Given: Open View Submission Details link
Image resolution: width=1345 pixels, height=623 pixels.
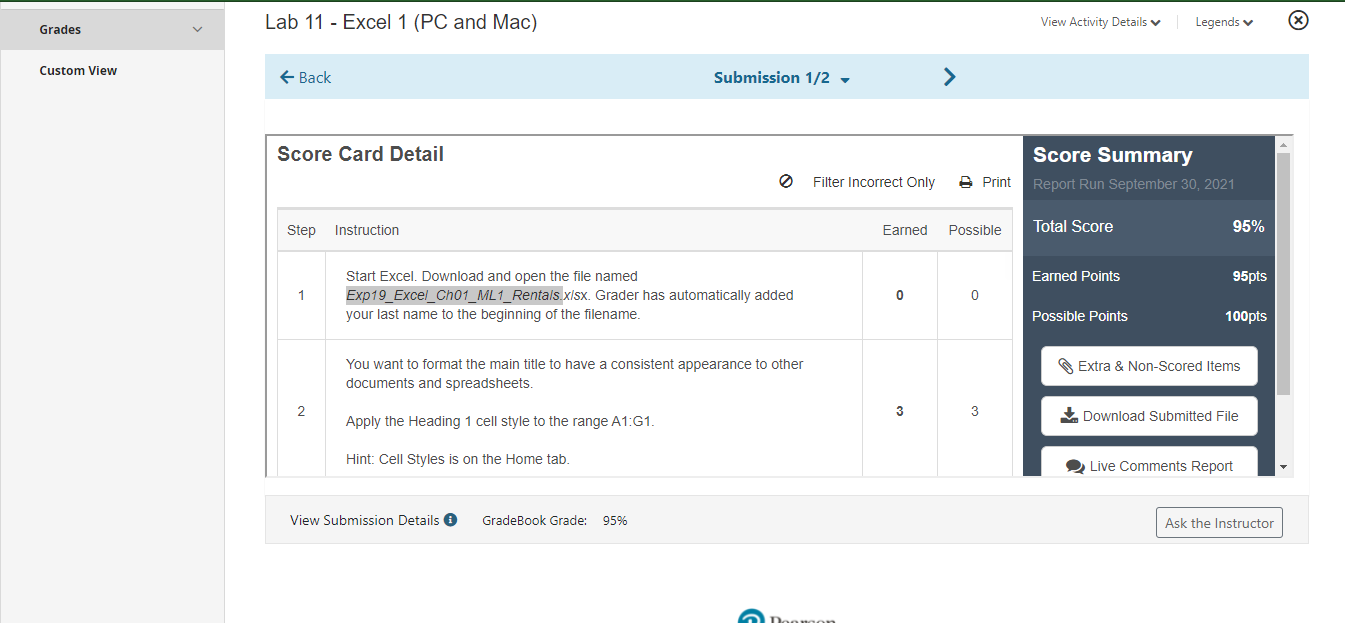Looking at the screenshot, I should tap(364, 520).
